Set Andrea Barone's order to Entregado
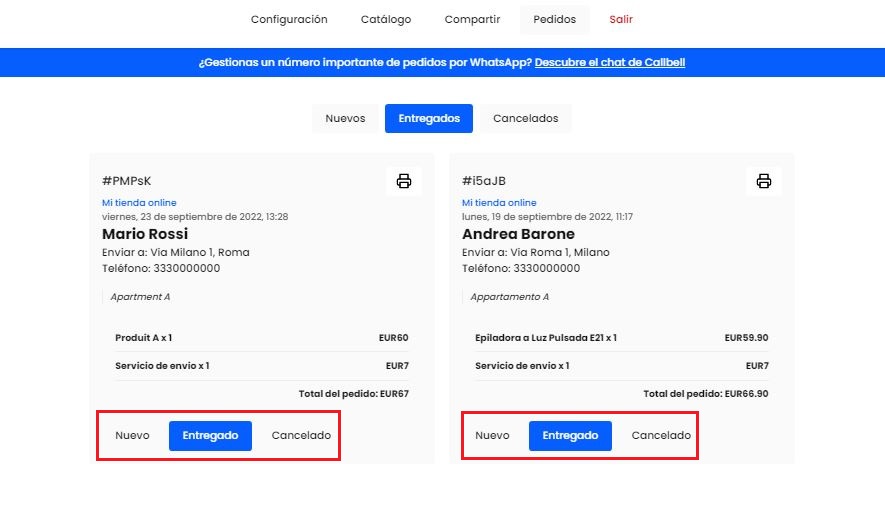Image resolution: width=885 pixels, height=529 pixels. [570, 435]
